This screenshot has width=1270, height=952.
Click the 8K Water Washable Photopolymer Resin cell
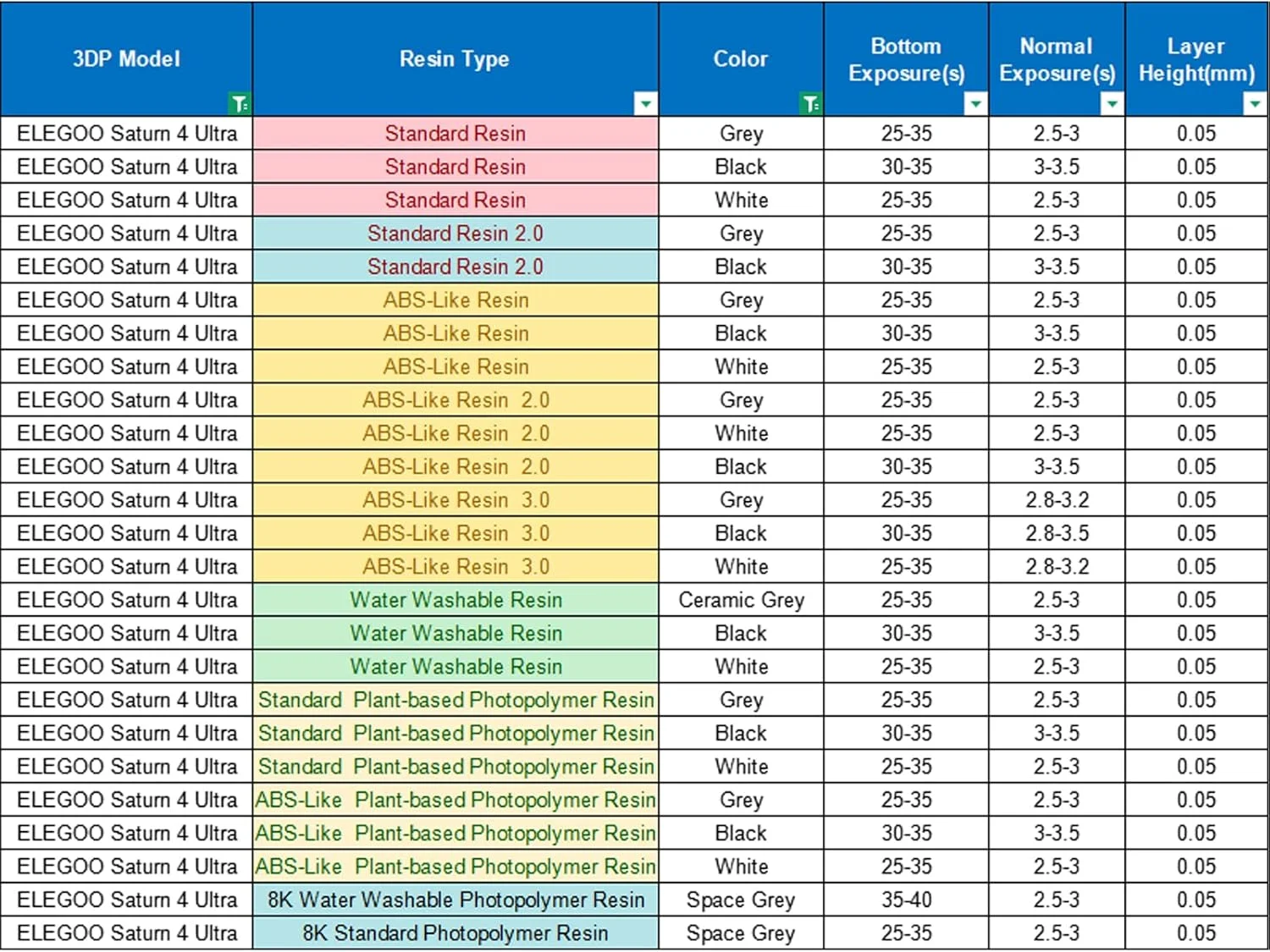tap(456, 900)
